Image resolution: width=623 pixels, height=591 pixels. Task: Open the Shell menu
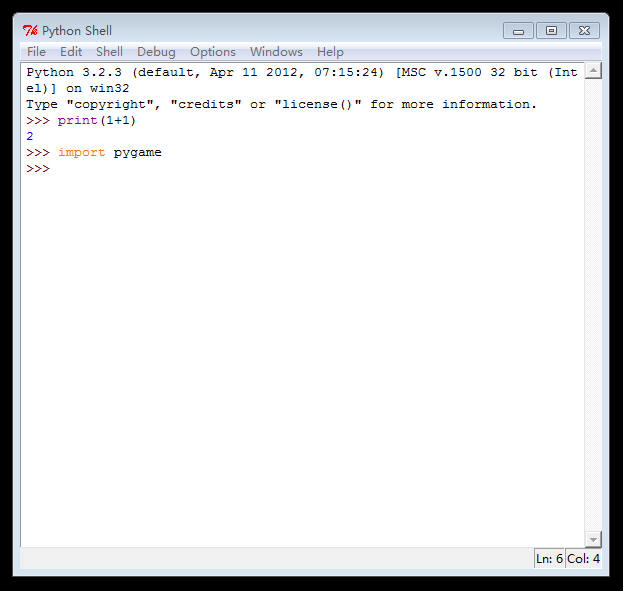pyautogui.click(x=109, y=52)
